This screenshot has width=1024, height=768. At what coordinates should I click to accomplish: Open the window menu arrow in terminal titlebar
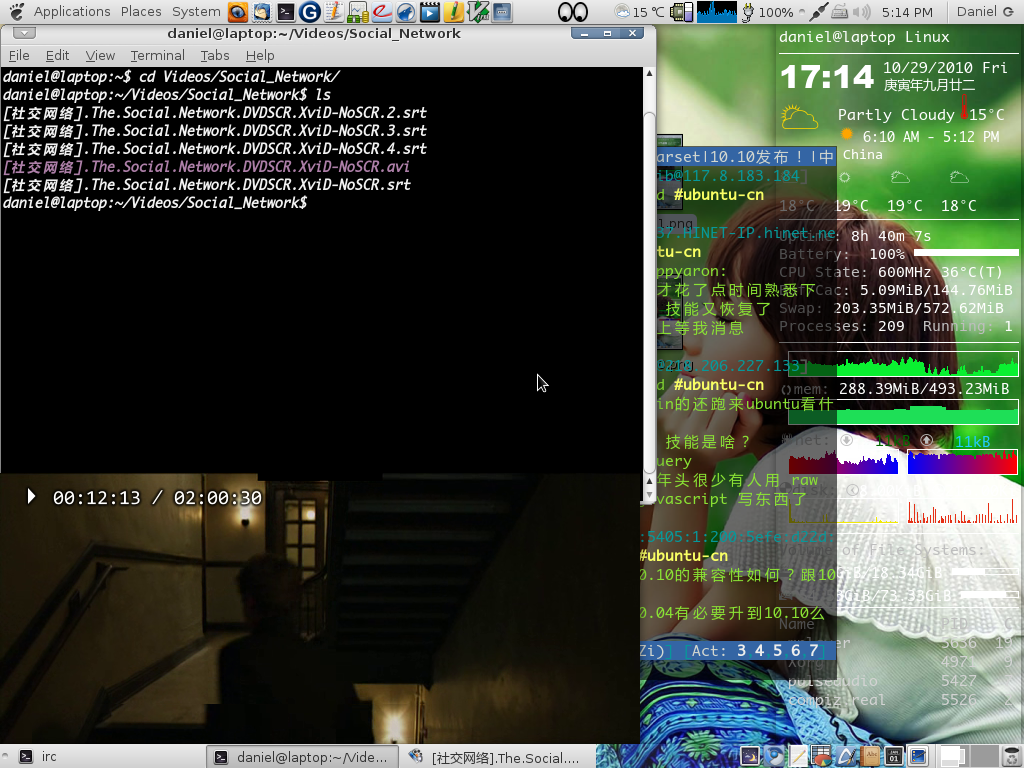tap(24, 33)
